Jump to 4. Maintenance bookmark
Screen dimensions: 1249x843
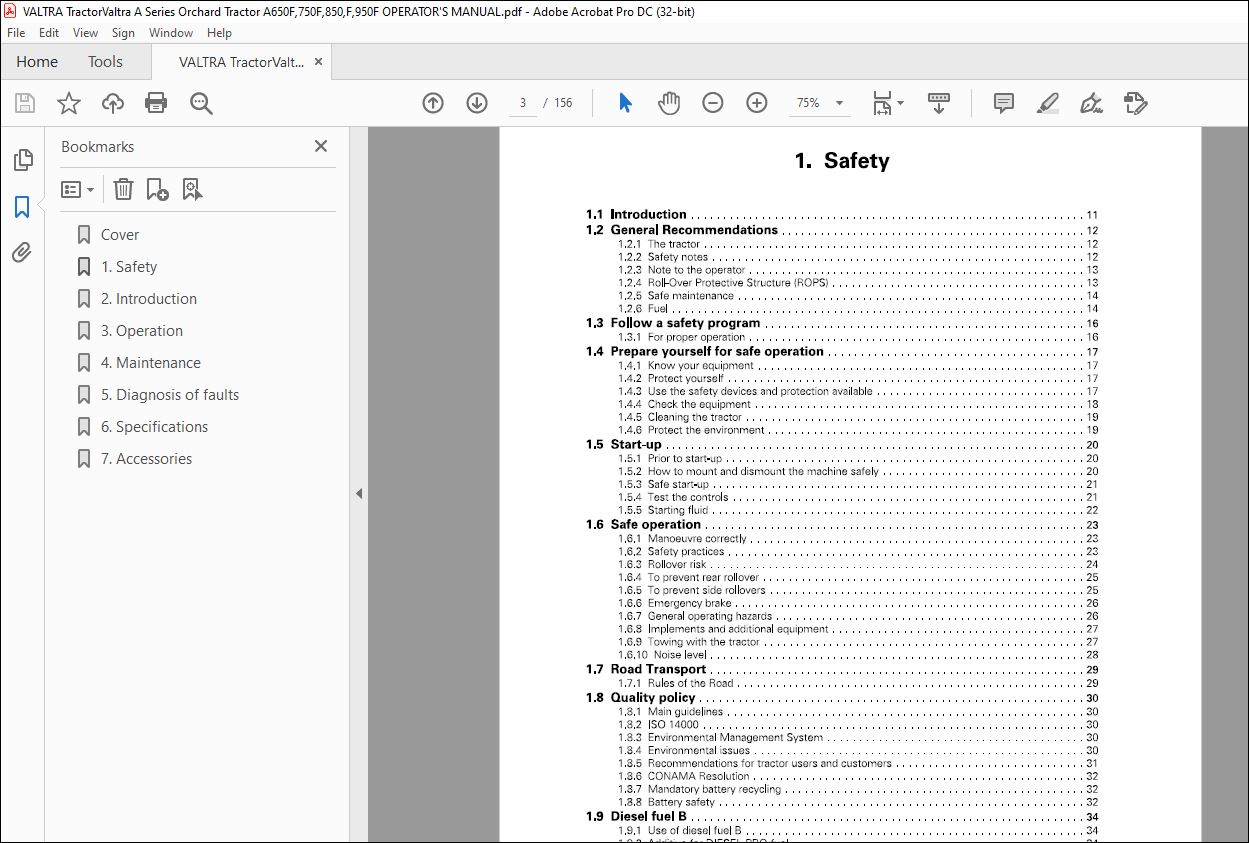pos(151,363)
